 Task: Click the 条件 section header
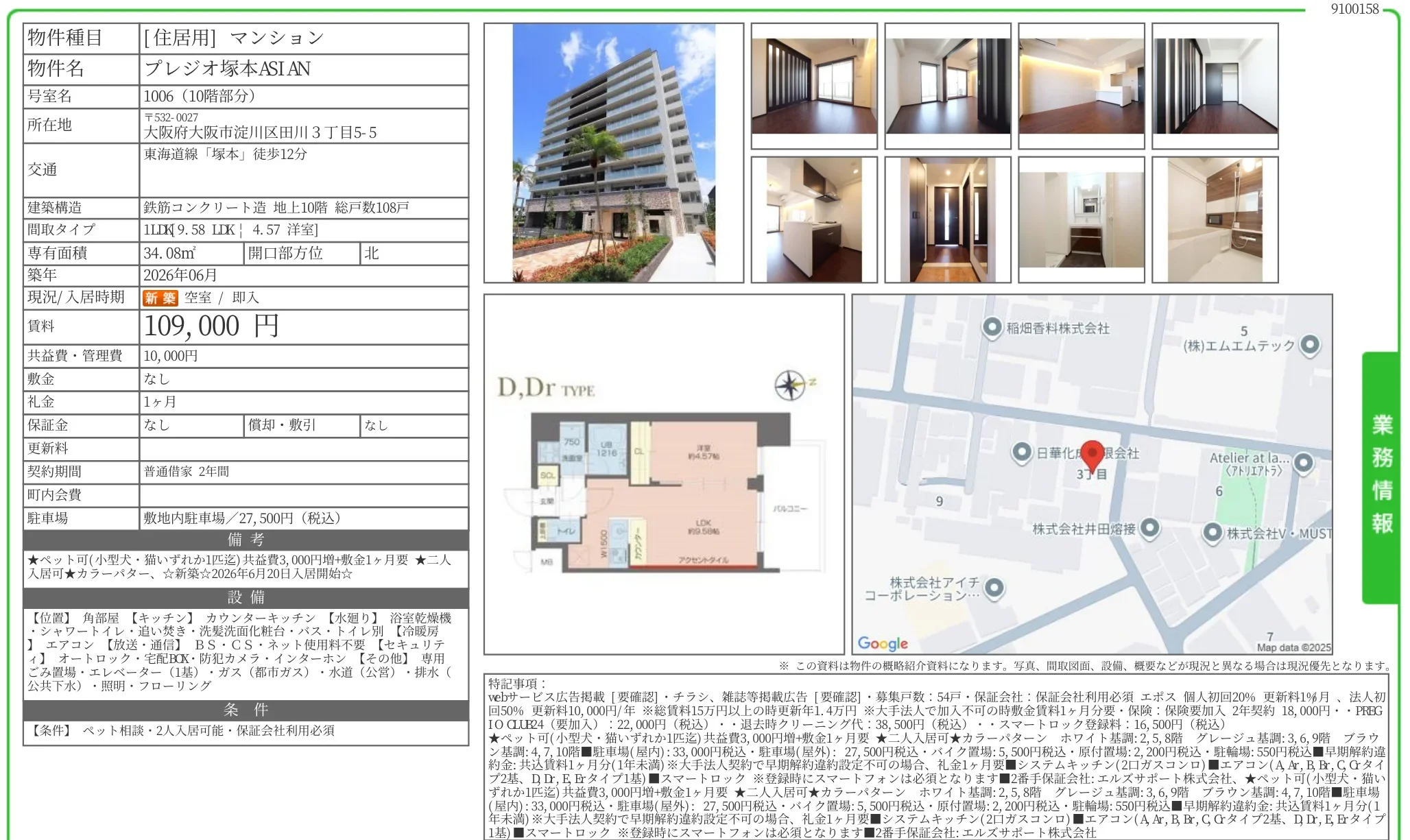click(x=246, y=710)
